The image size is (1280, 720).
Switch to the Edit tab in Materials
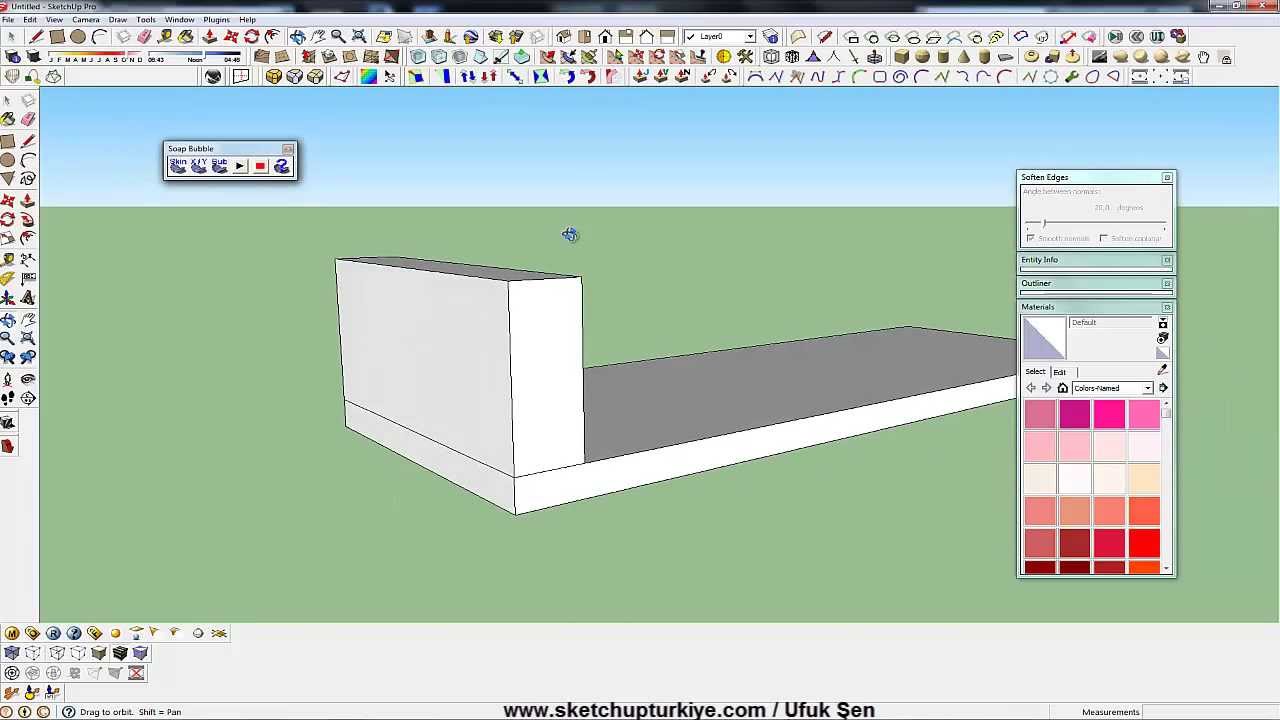point(1059,372)
